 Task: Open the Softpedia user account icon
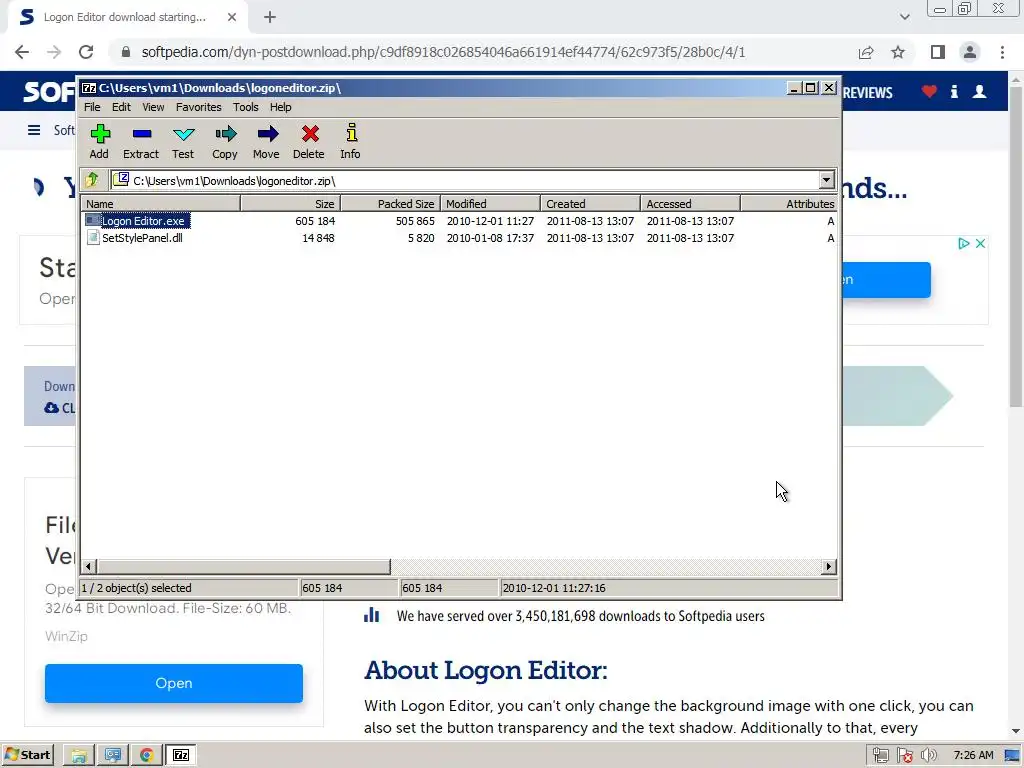(979, 91)
